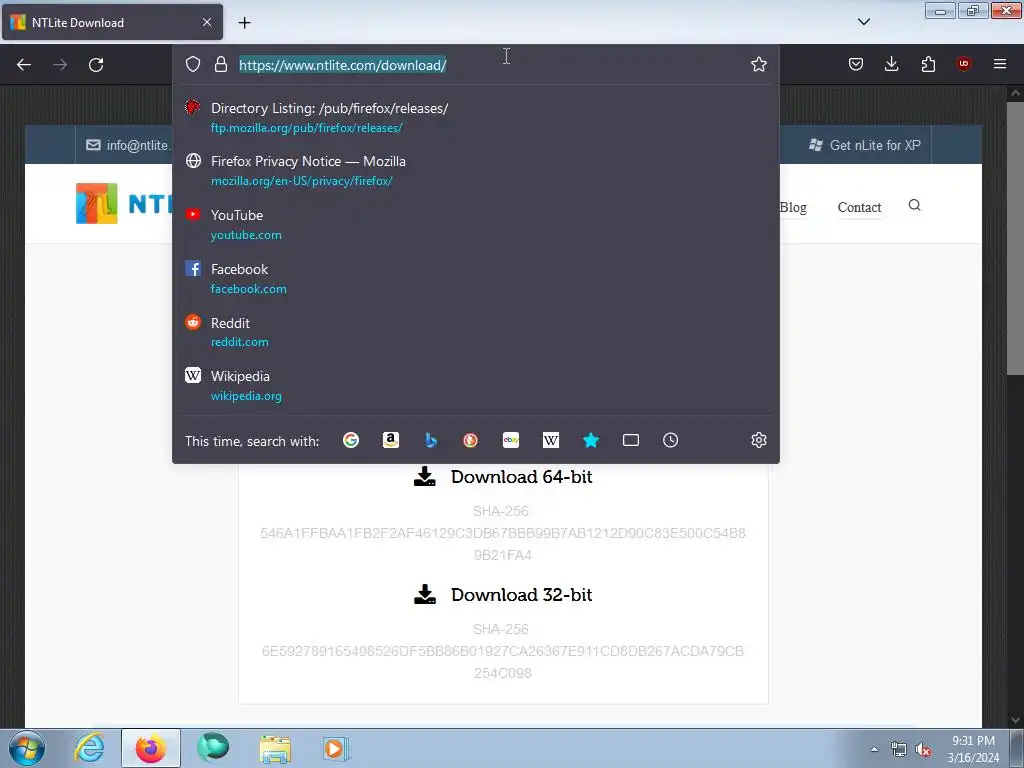
Task: Open the uBlock Origin extension icon
Action: (x=963, y=64)
